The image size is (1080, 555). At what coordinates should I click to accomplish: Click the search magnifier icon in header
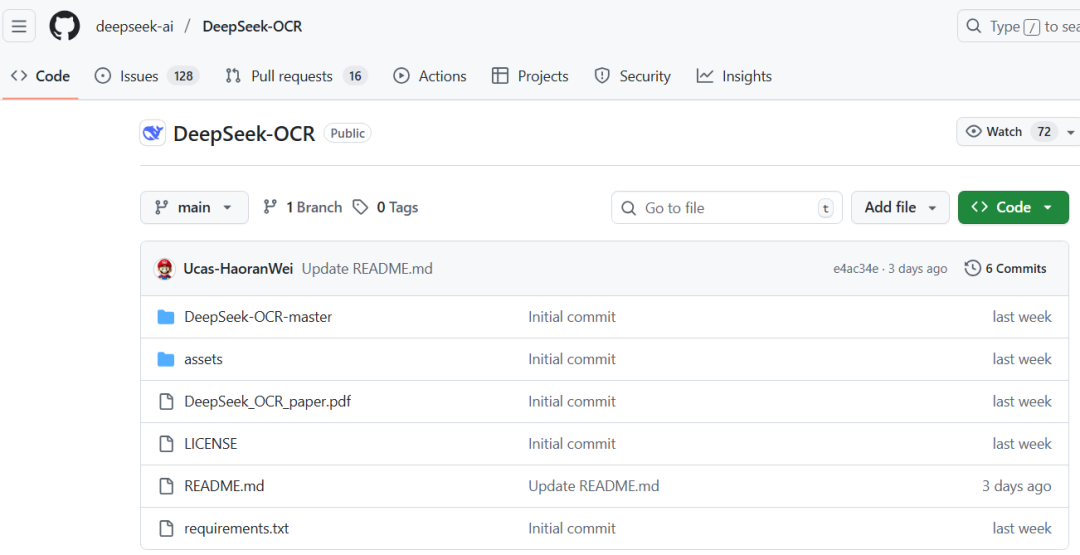(x=974, y=27)
